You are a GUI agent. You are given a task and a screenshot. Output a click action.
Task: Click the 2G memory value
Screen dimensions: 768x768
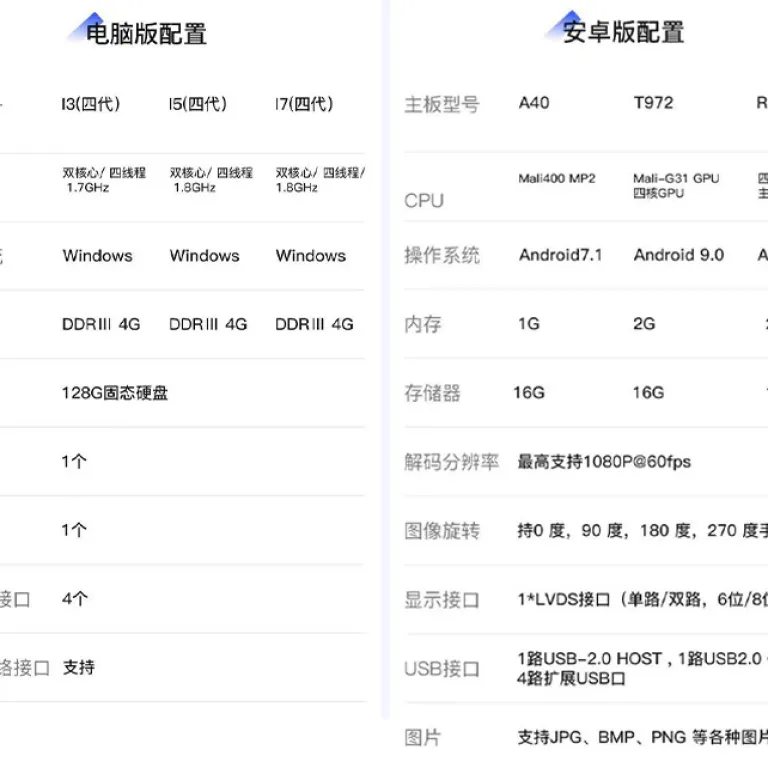[x=644, y=323]
